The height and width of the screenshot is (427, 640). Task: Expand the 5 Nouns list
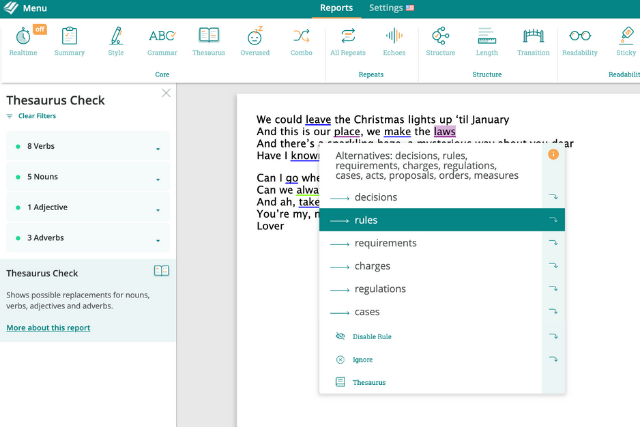[88, 177]
